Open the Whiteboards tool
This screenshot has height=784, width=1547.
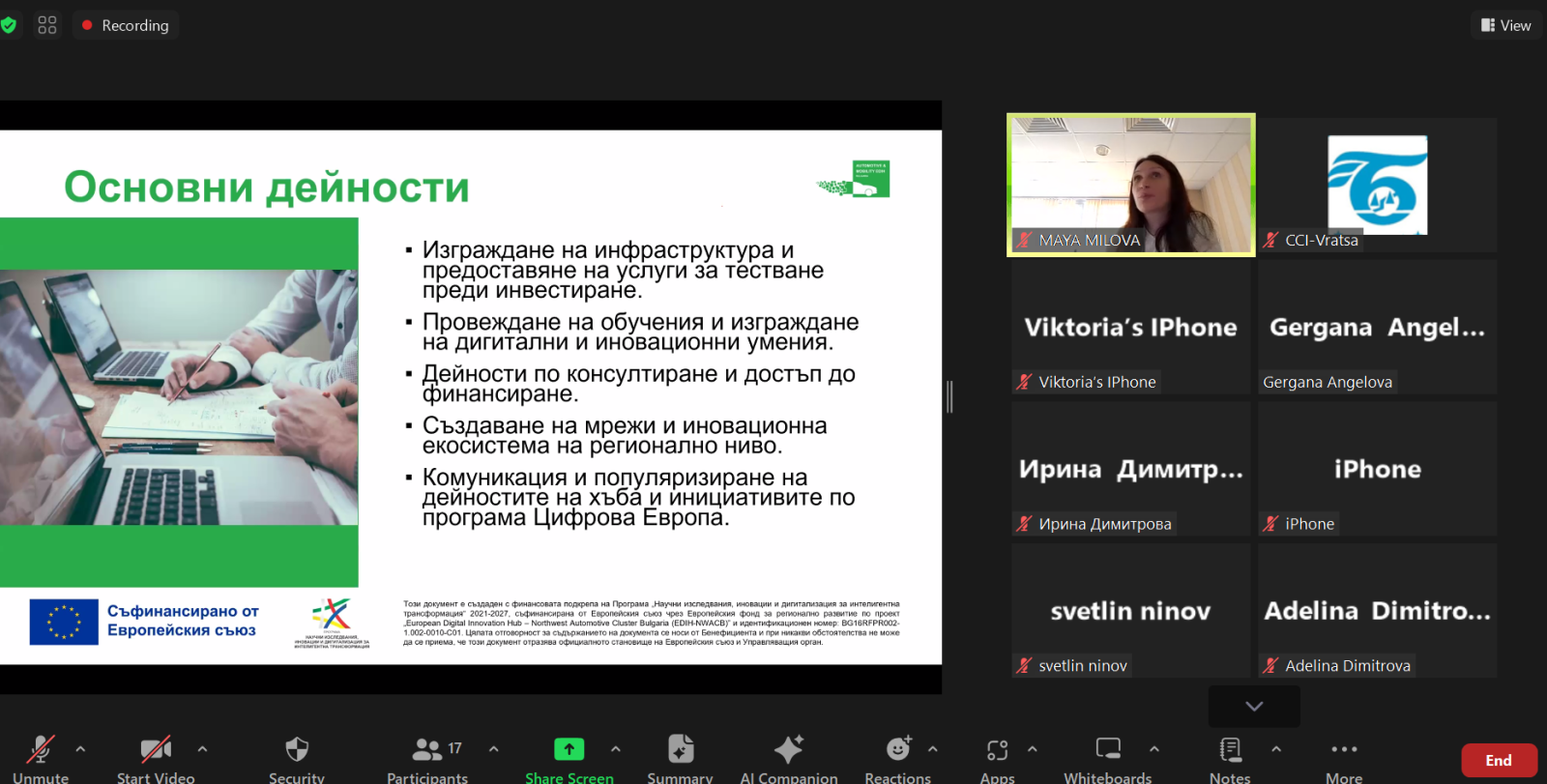1108,750
